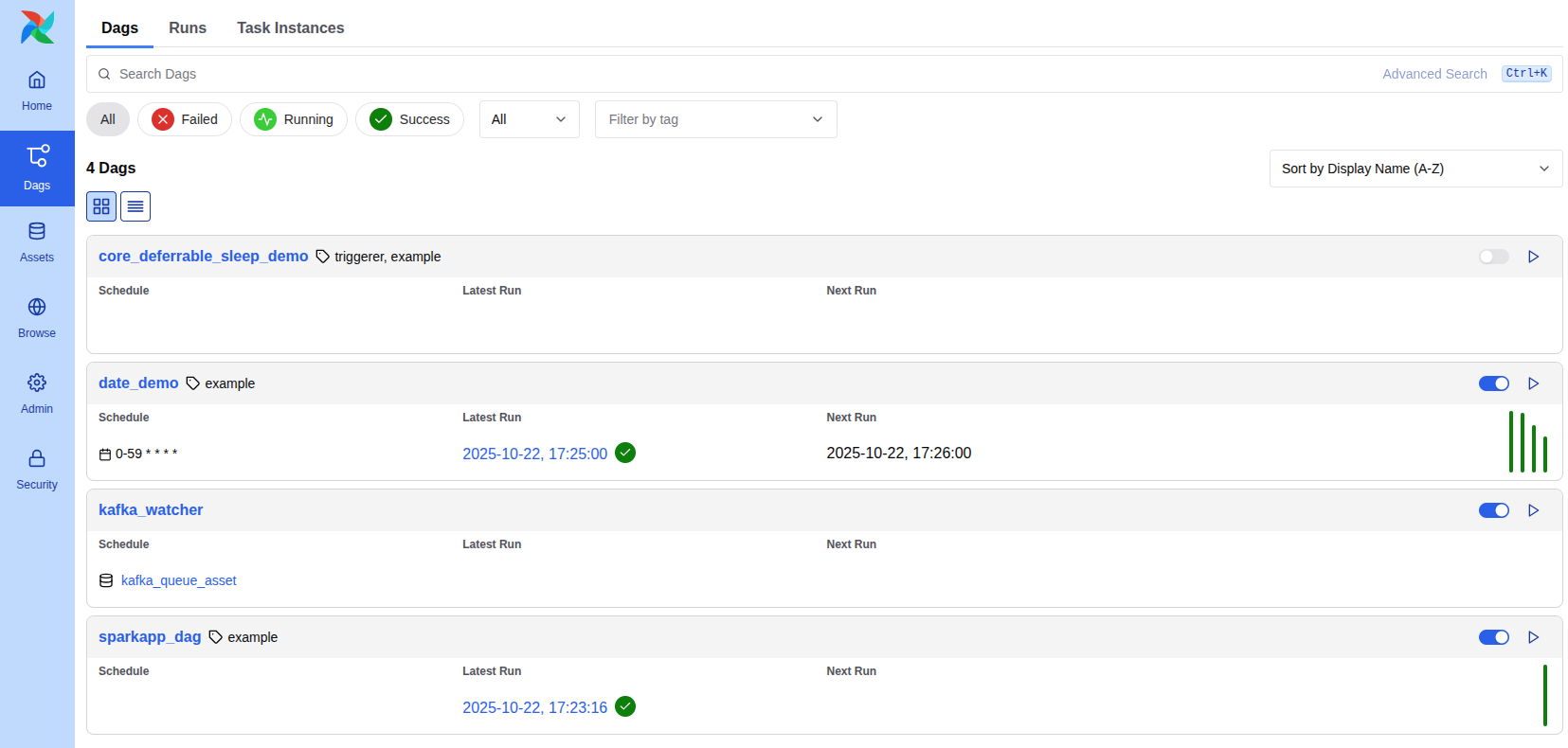Trigger the date_demo DAG play button
Screen dimensions: 1568x748
(1533, 383)
